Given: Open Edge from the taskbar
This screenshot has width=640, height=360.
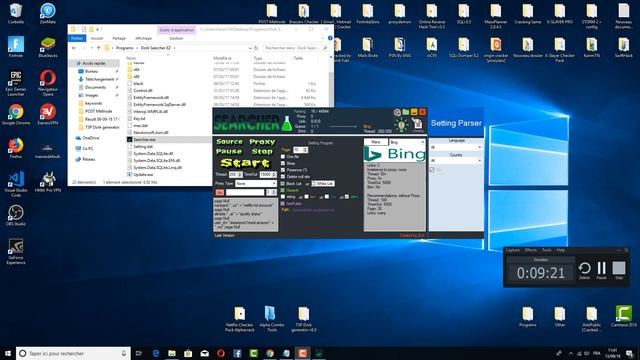Looking at the screenshot, I should [156, 353].
